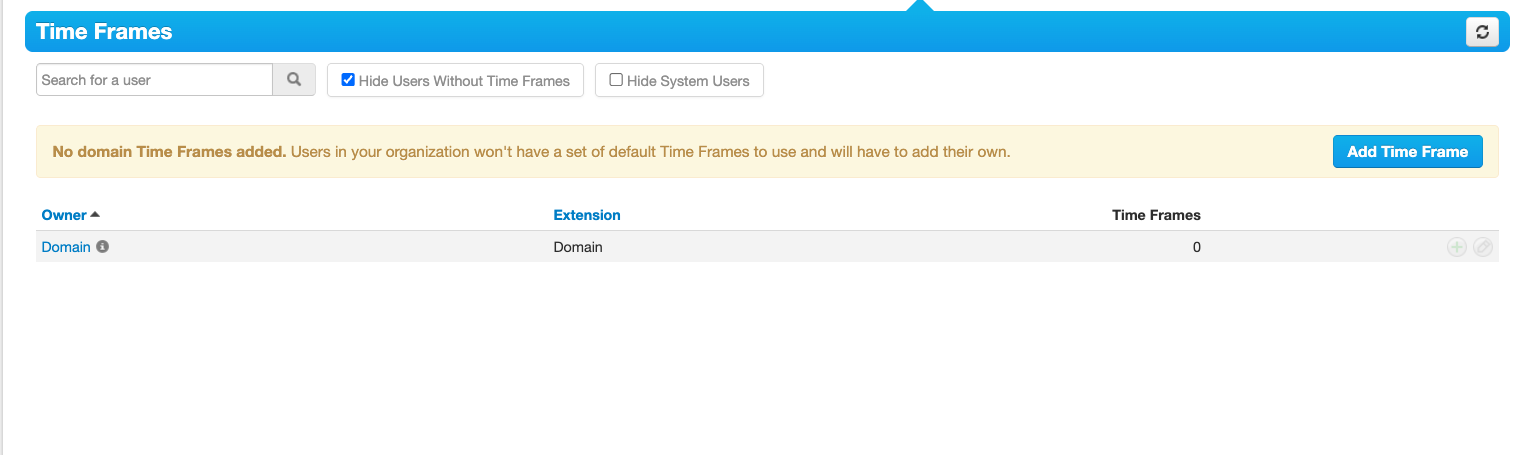Enable Hide System Users checkbox
Image resolution: width=1527 pixels, height=455 pixels.
[x=616, y=80]
